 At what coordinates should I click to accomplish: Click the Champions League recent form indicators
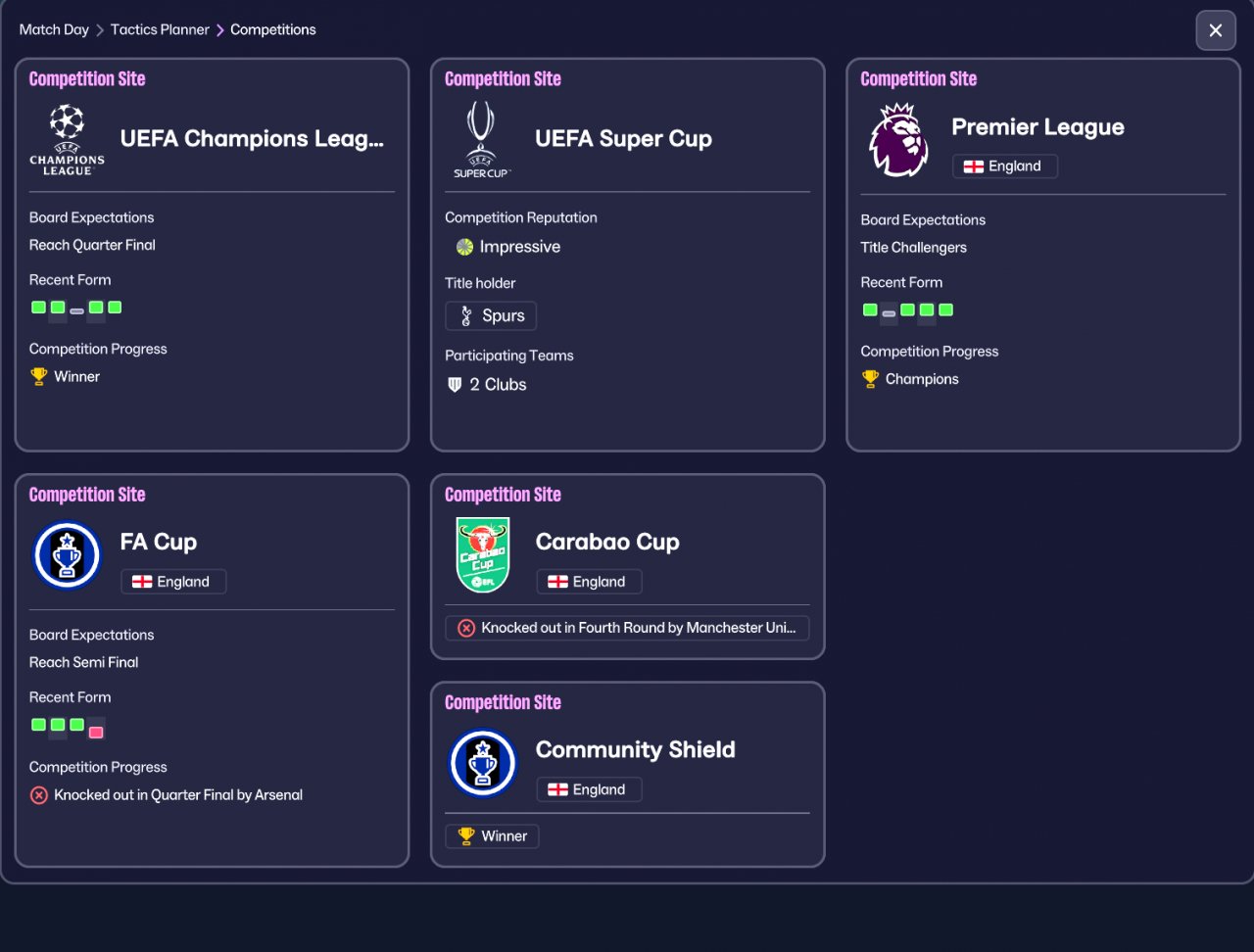[x=76, y=309]
